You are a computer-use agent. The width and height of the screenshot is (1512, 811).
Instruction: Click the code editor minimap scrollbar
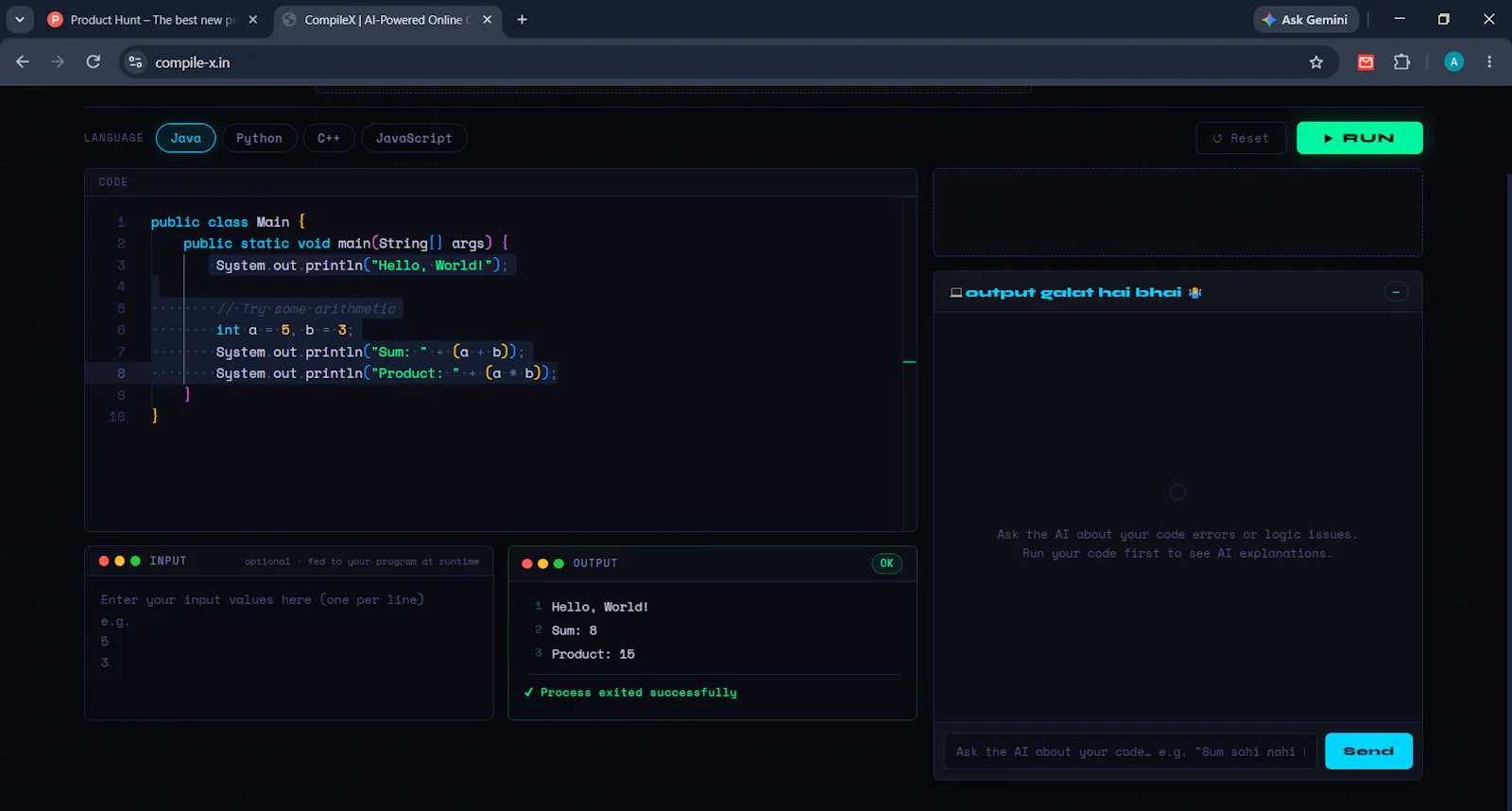[909, 362]
